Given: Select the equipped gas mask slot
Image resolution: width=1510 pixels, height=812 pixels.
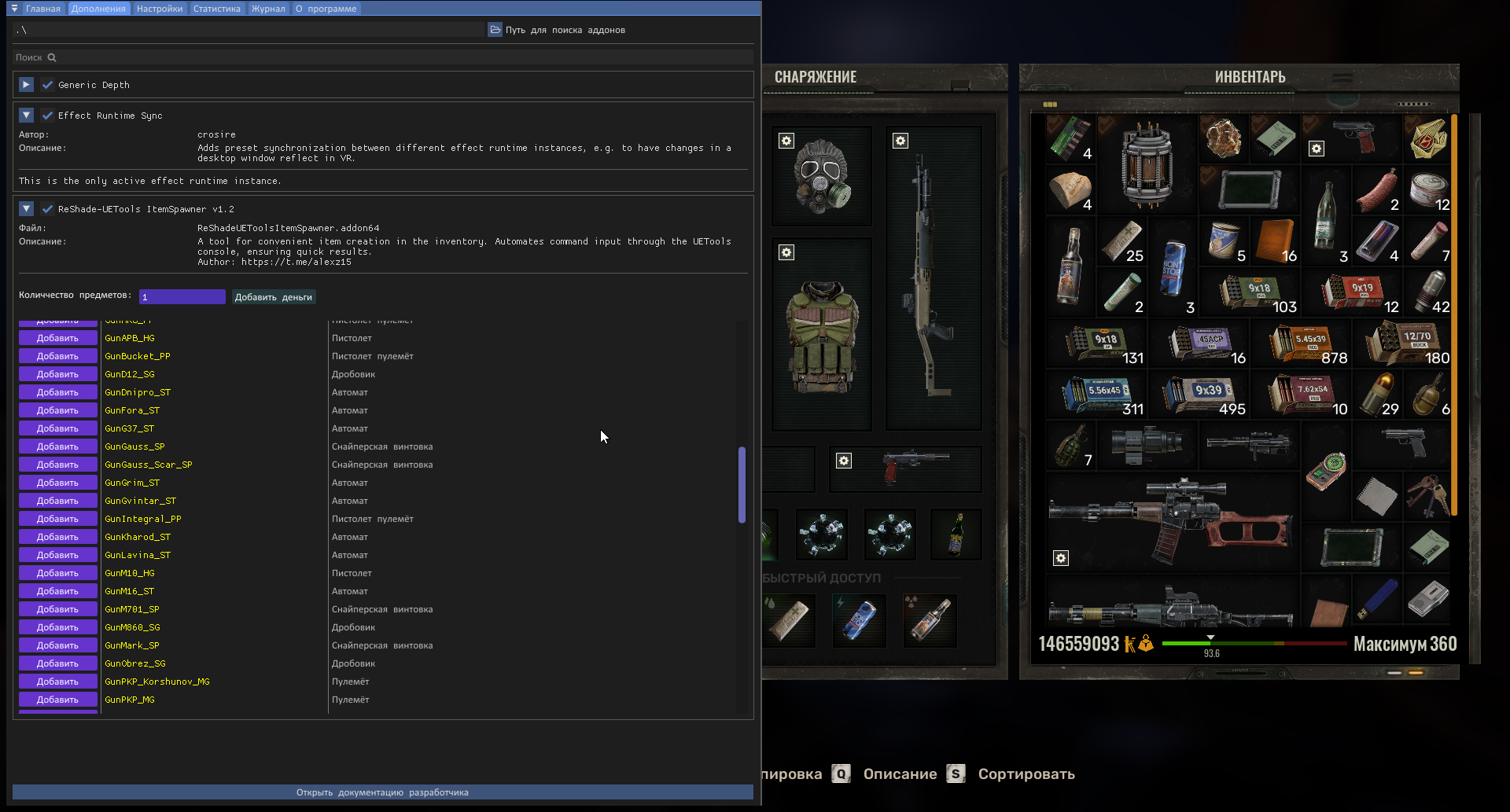Looking at the screenshot, I should [822, 176].
